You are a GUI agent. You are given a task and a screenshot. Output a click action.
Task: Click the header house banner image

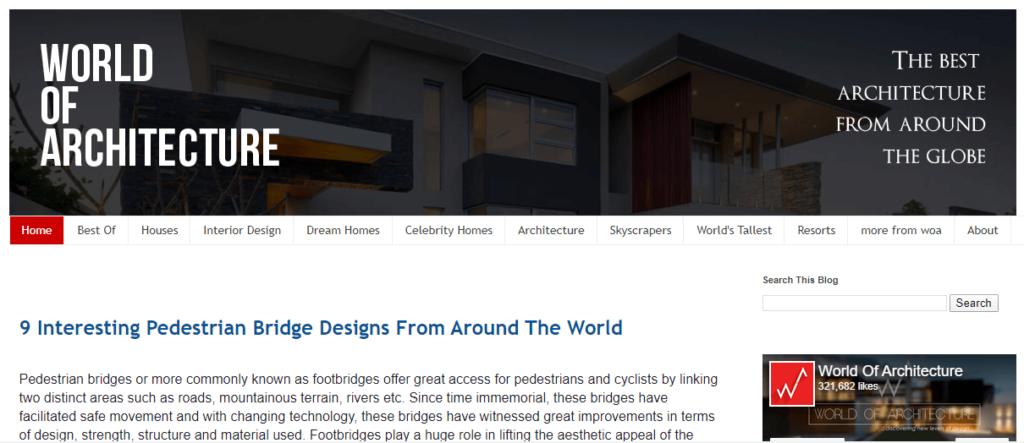pos(560,110)
